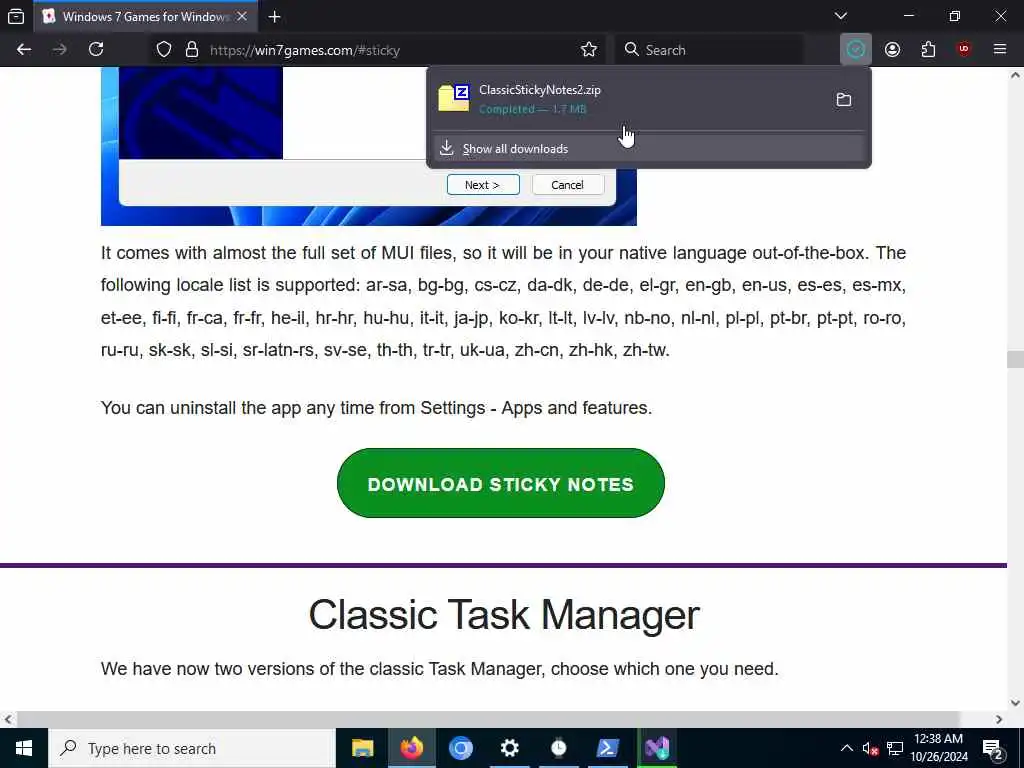Open the tracking protection shield panel

click(164, 50)
